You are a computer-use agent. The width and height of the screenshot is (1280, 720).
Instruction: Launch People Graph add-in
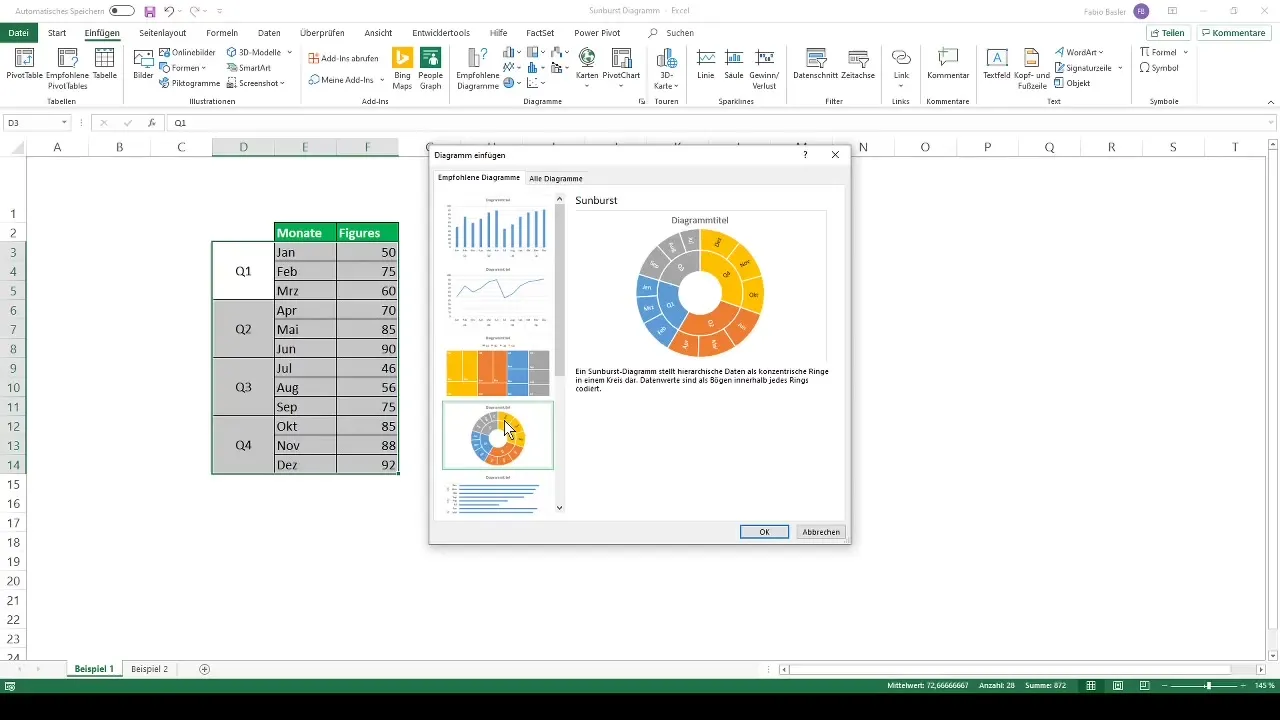(x=431, y=68)
